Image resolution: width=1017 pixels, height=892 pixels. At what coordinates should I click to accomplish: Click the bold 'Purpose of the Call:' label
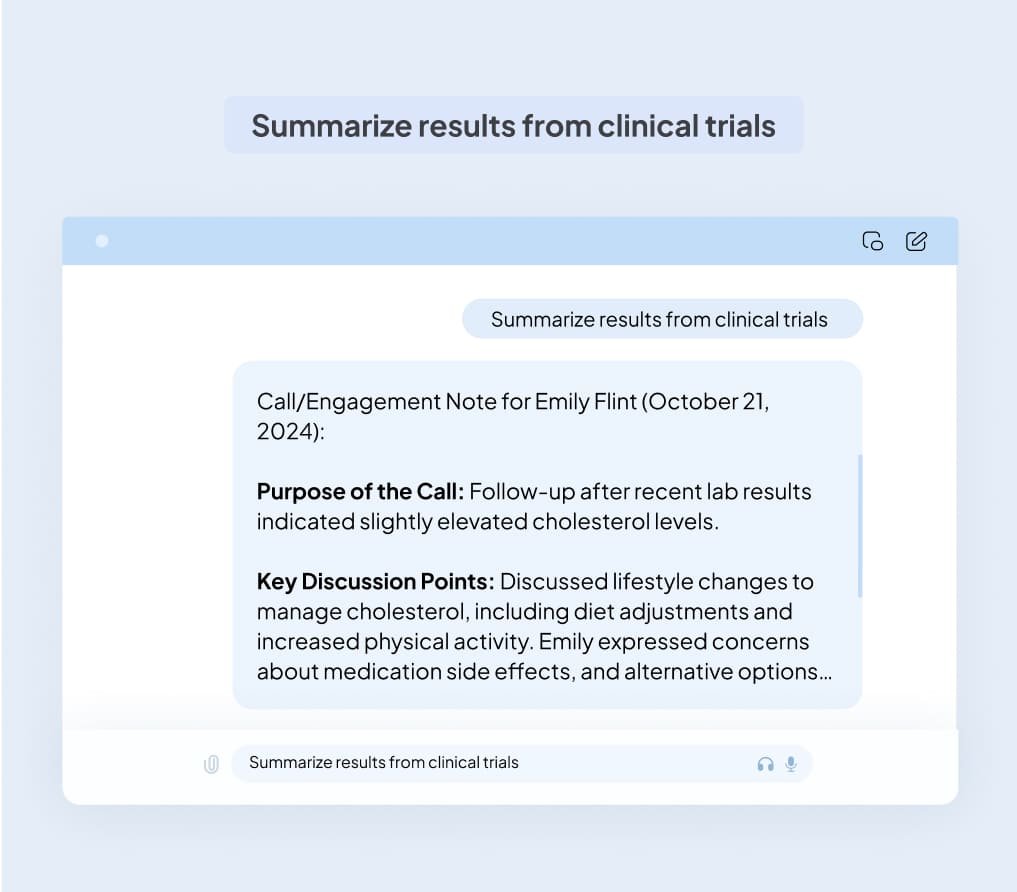(360, 492)
